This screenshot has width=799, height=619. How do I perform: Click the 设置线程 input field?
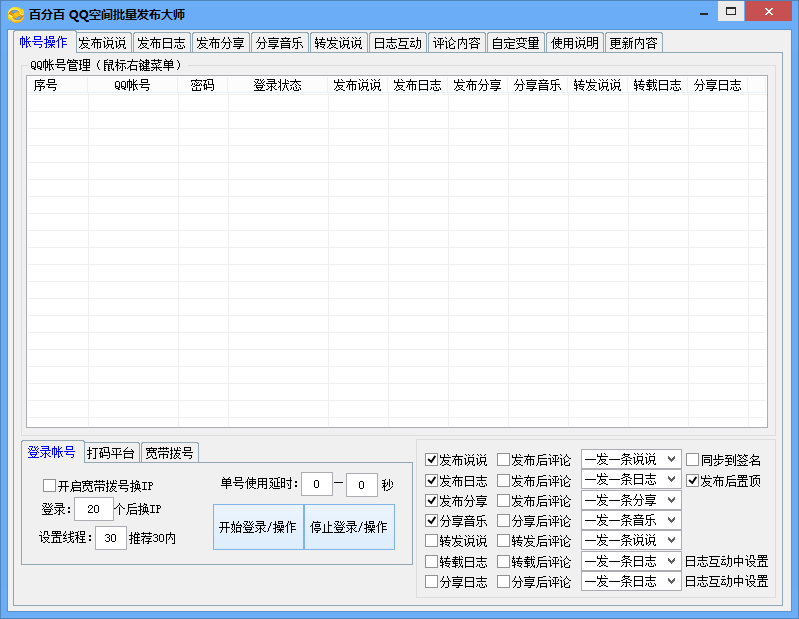point(110,538)
